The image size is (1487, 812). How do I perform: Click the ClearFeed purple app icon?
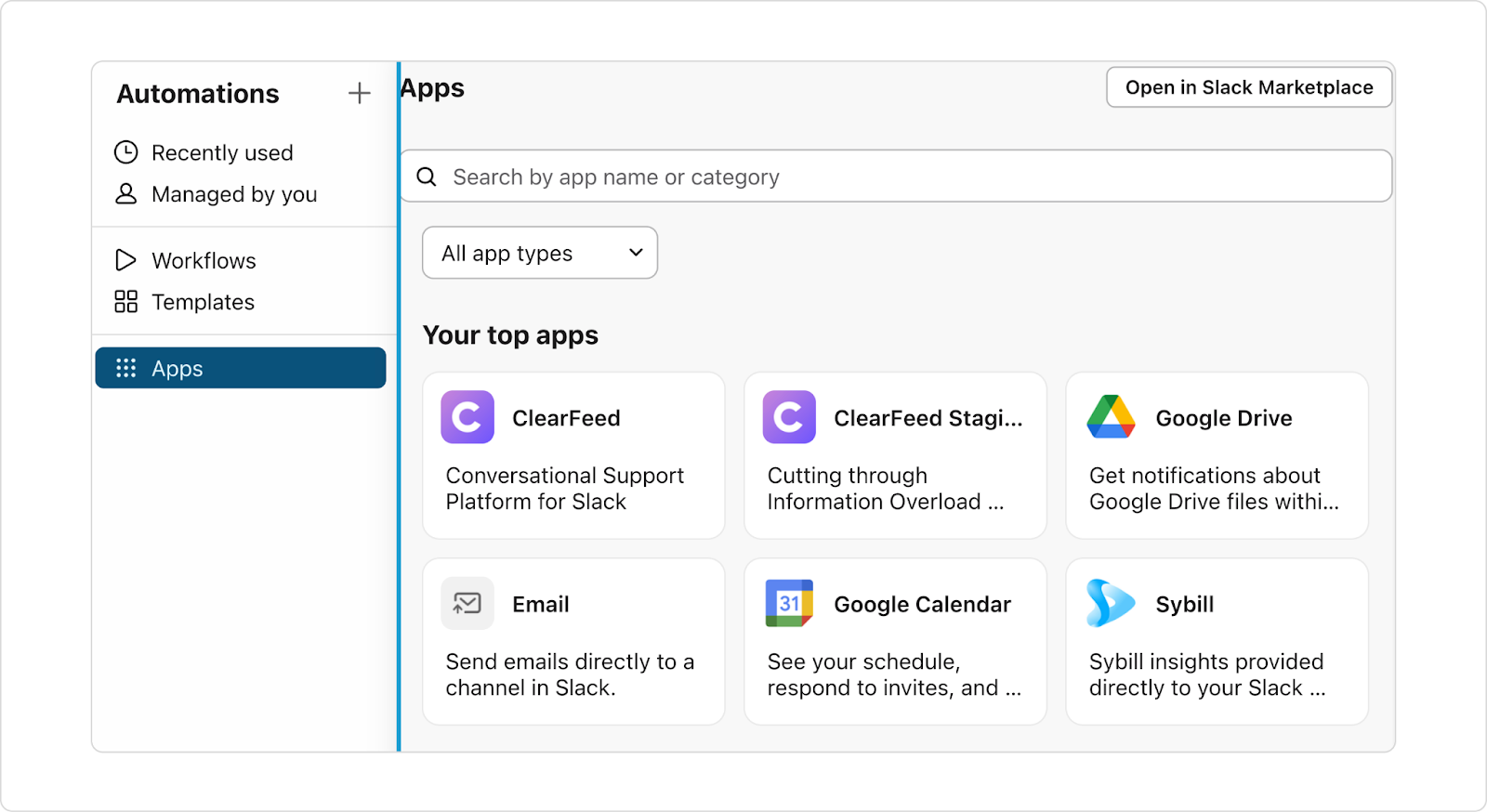467,417
